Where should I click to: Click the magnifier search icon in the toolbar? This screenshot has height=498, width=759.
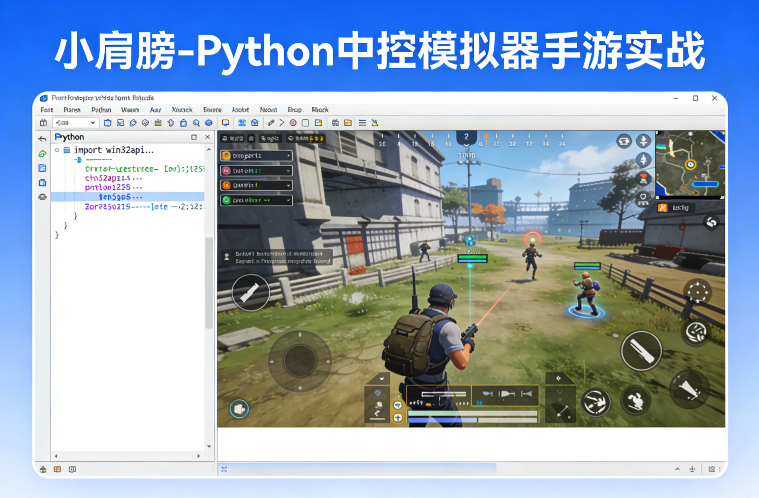point(196,123)
